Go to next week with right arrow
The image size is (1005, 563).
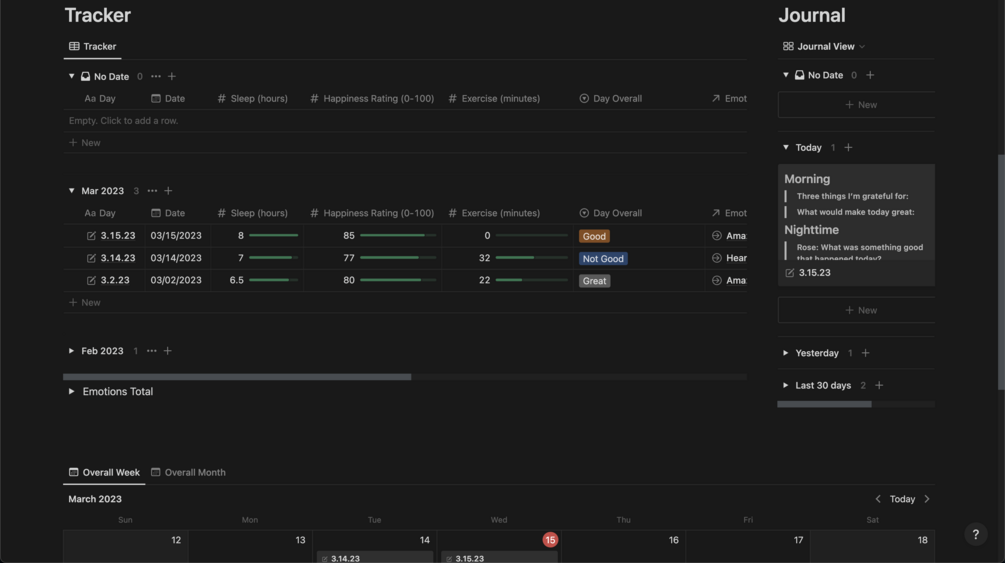coord(927,499)
